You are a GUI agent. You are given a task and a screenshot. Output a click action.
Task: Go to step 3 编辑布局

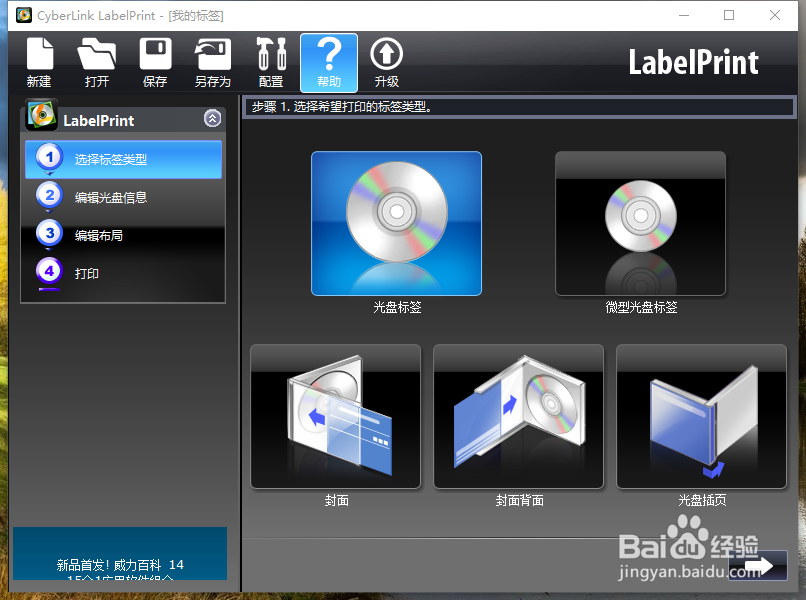tap(123, 235)
